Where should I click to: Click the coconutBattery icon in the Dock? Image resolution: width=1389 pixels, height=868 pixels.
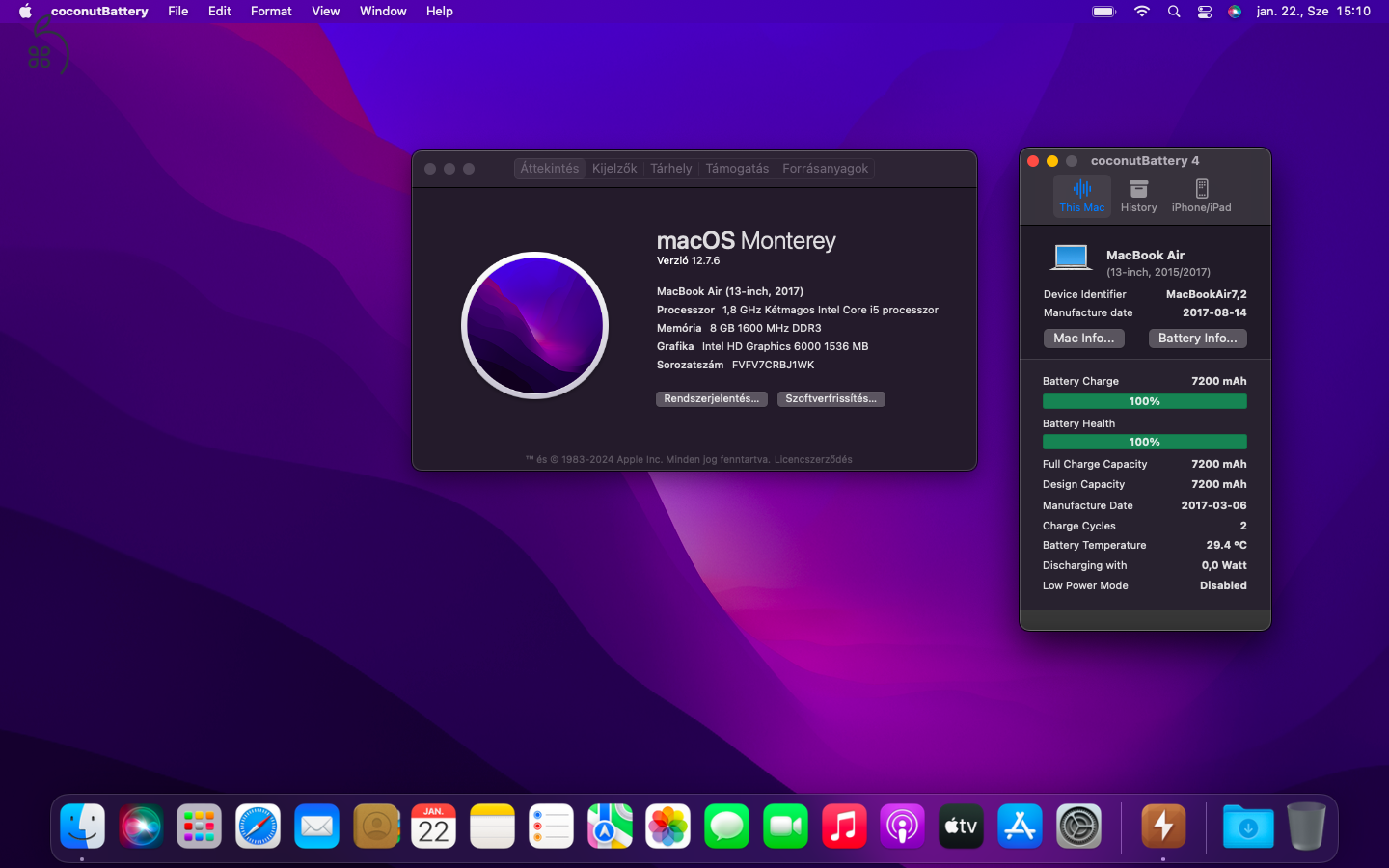[x=1163, y=827]
